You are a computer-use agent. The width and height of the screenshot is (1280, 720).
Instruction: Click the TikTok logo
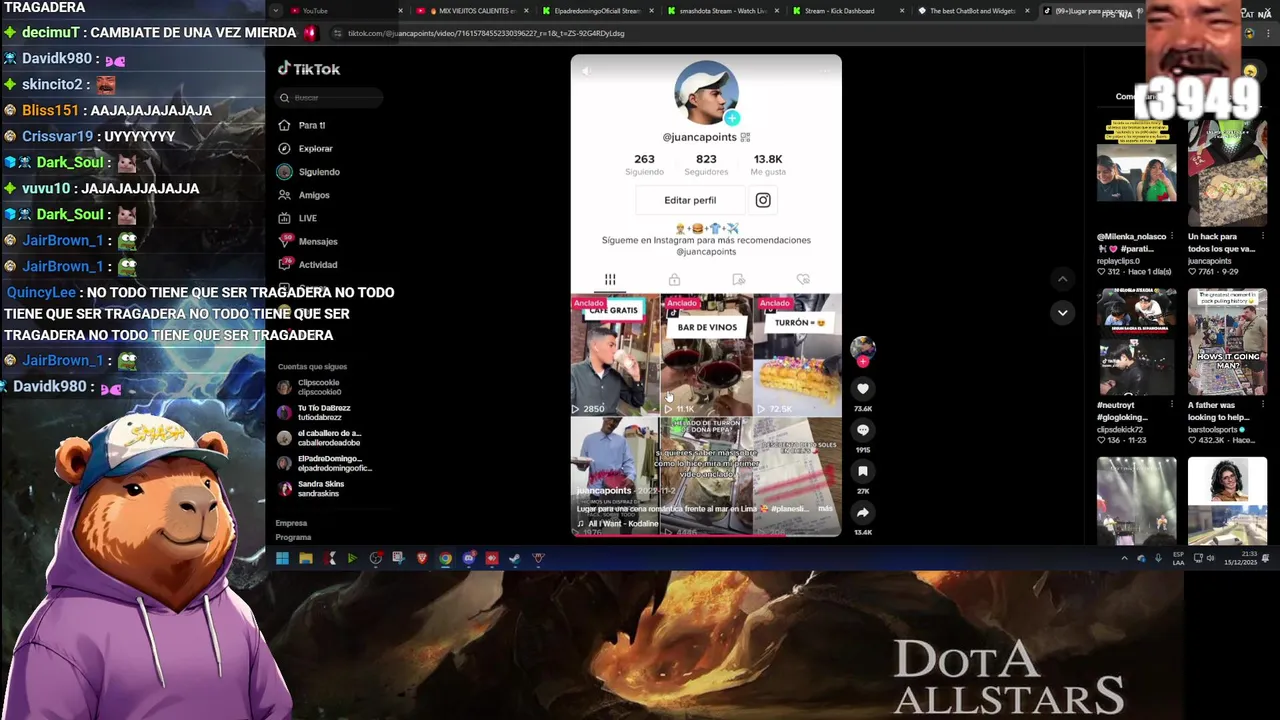[x=309, y=69]
